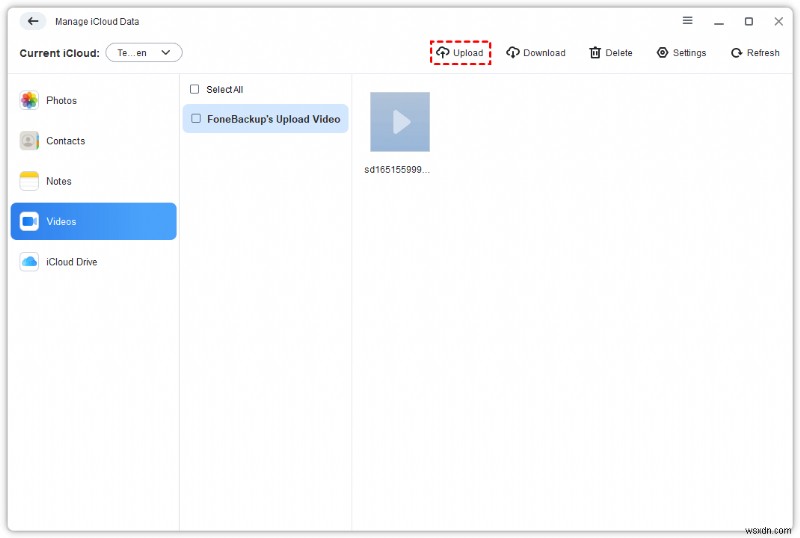Close the Manage iCloud Data window
800x538 pixels.
[x=778, y=21]
